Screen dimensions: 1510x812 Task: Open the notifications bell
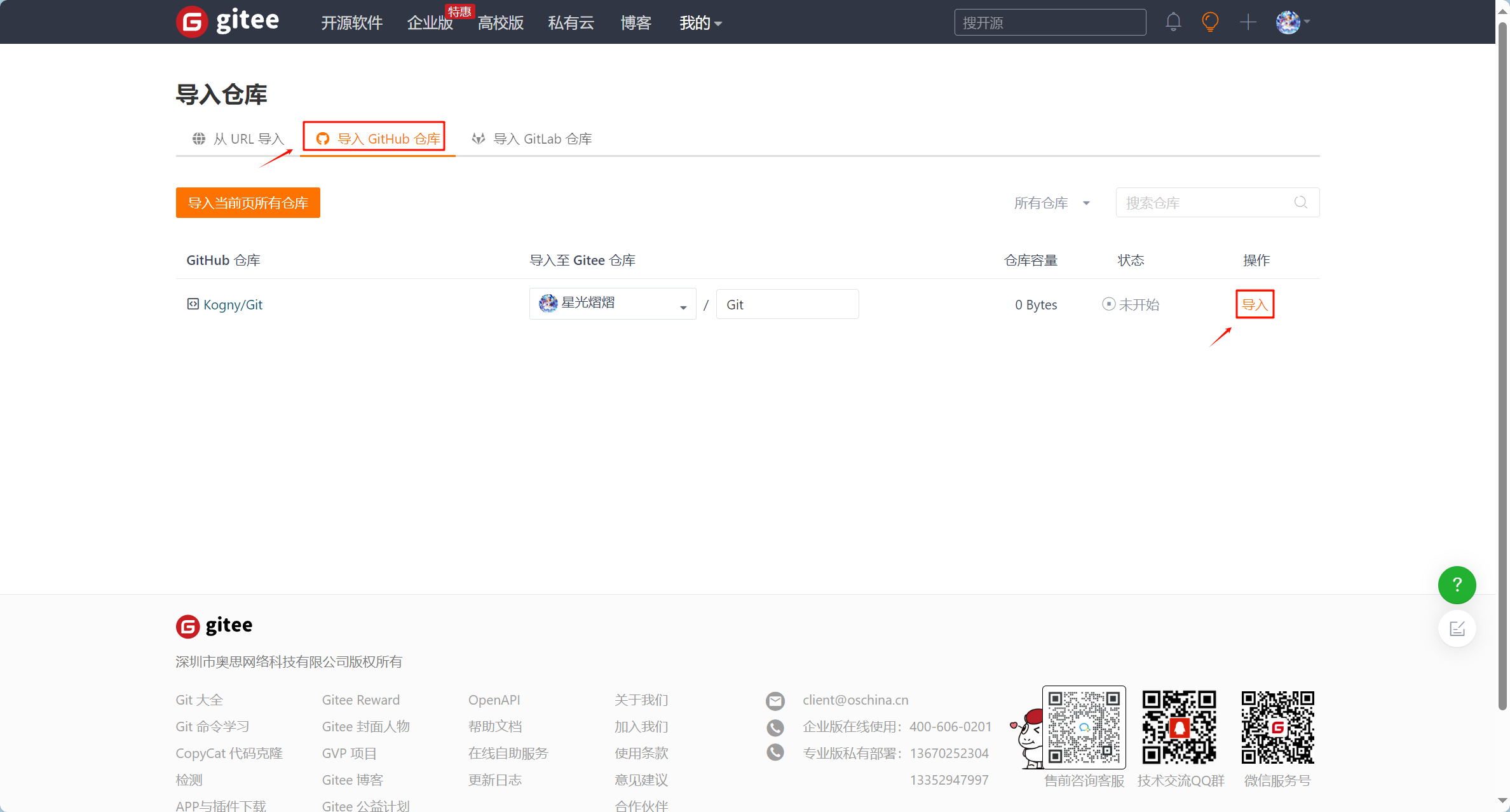[1173, 22]
